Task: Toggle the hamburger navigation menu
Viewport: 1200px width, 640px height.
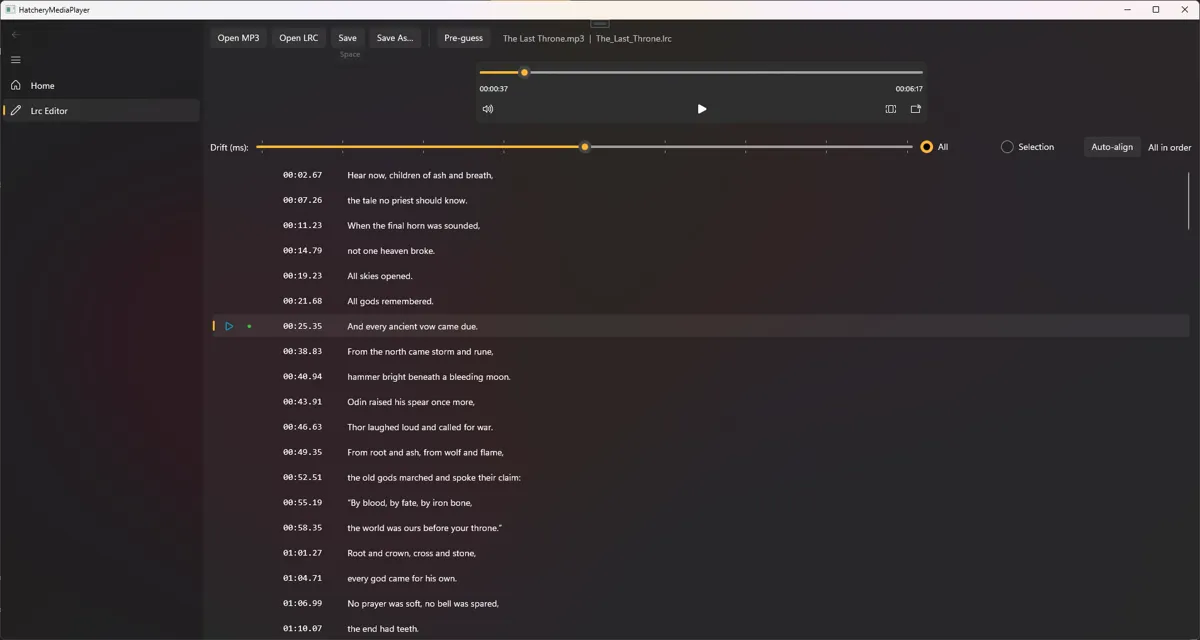Action: click(15, 60)
